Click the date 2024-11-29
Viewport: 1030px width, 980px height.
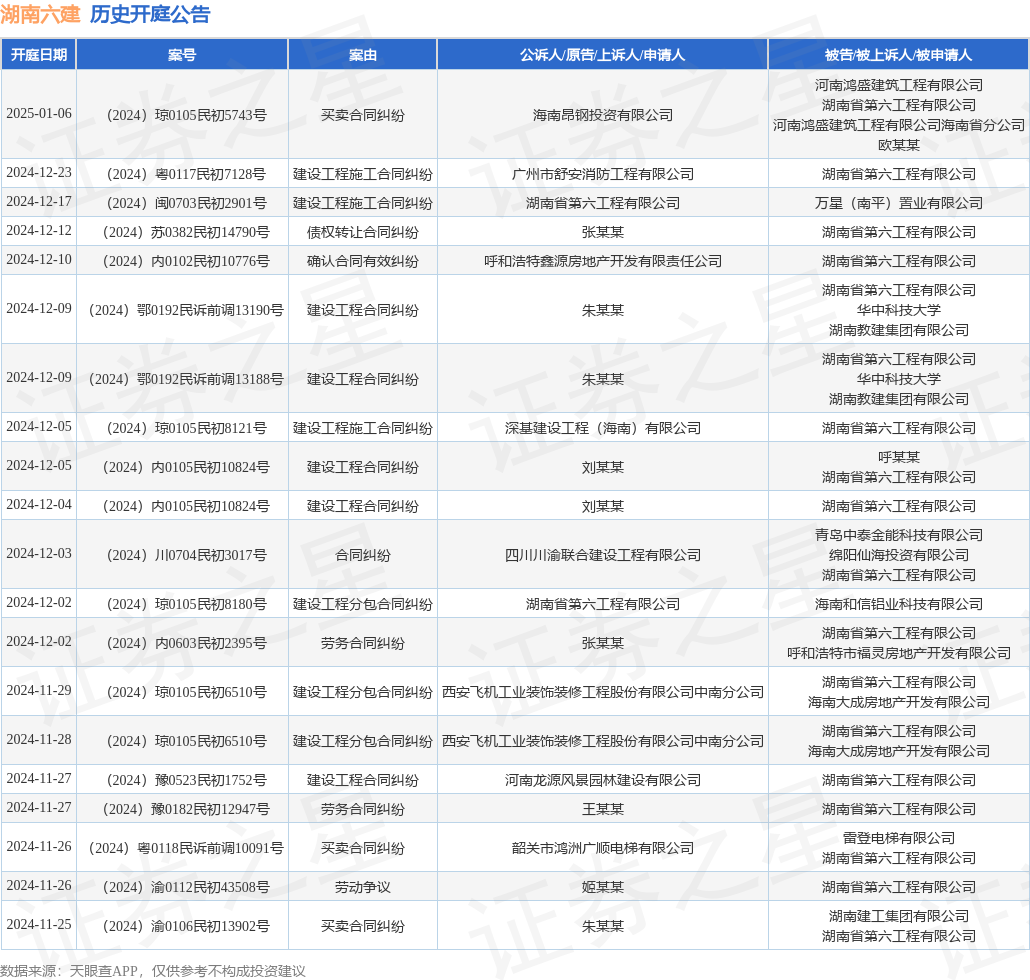tap(39, 690)
